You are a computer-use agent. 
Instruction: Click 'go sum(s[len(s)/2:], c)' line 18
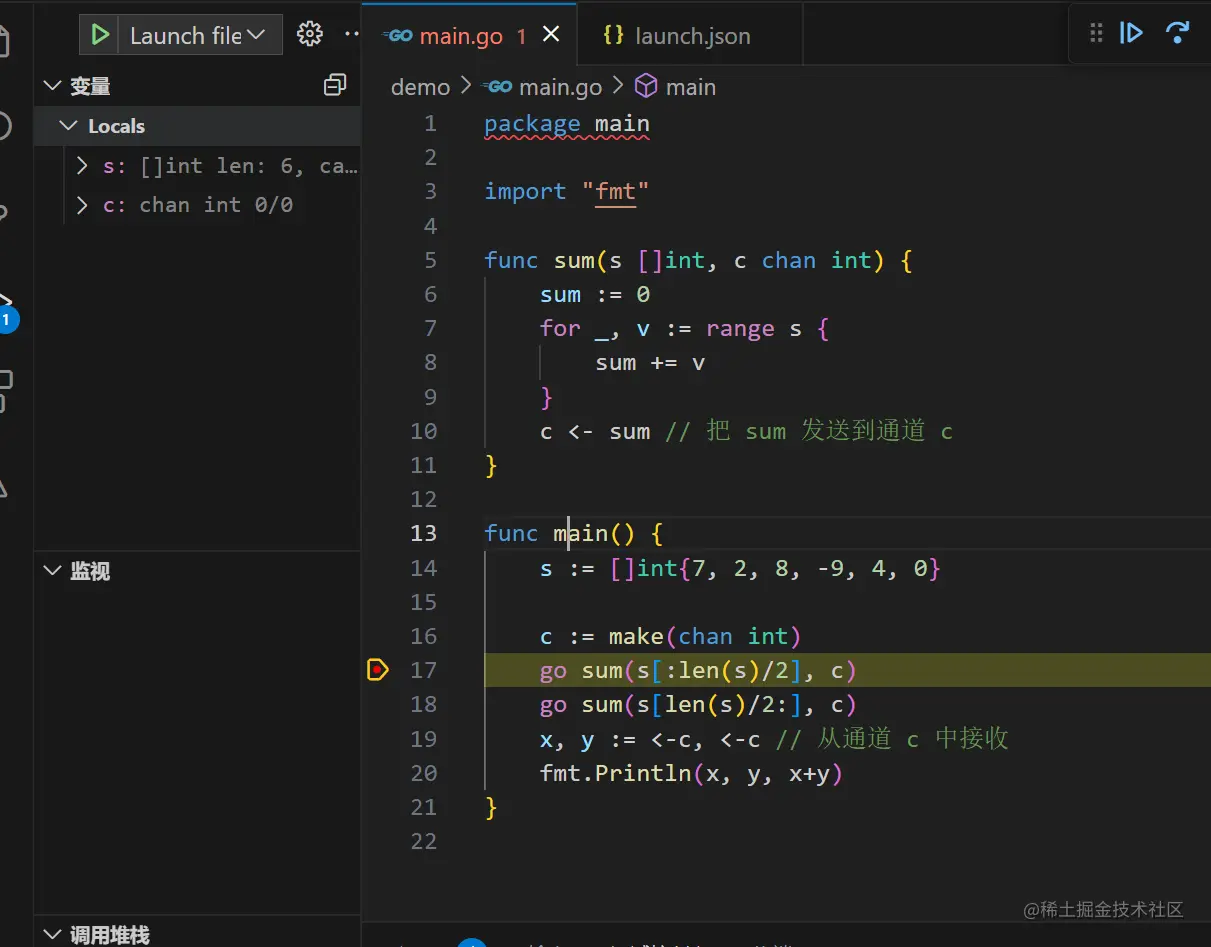pyautogui.click(x=698, y=704)
